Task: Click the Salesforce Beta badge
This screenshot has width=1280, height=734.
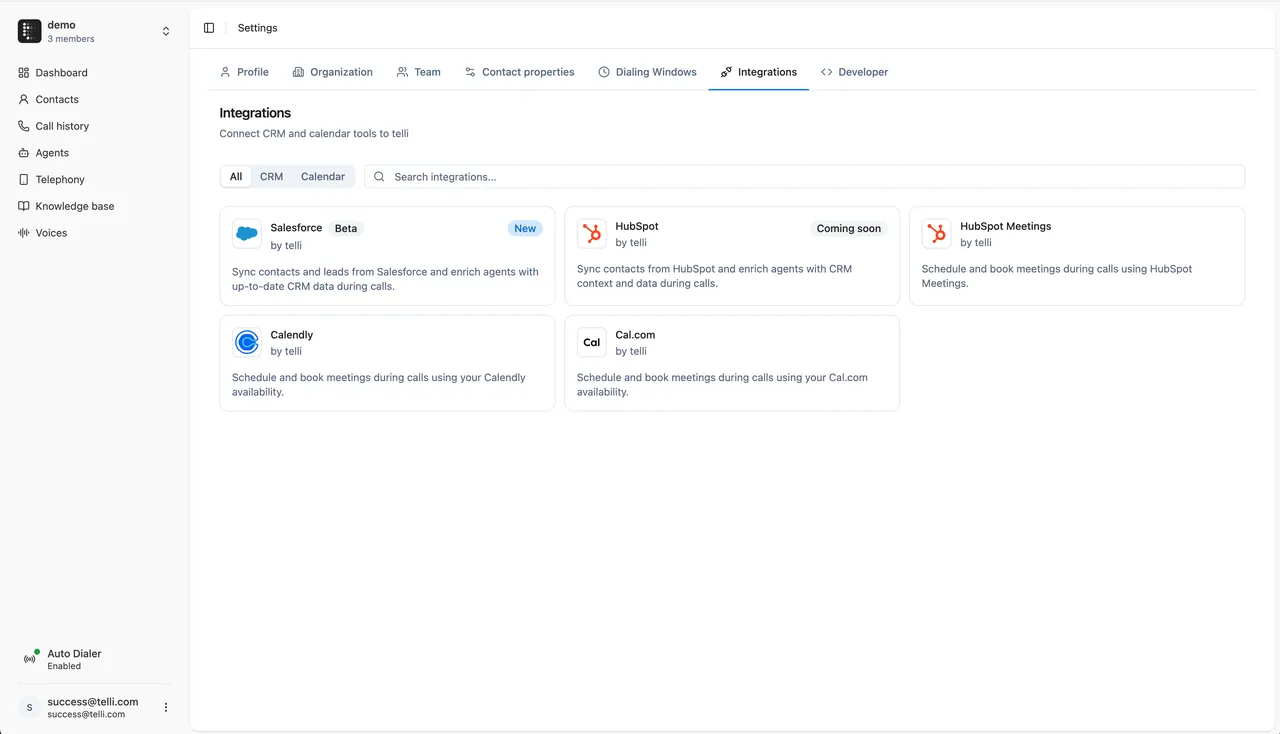Action: [x=346, y=228]
